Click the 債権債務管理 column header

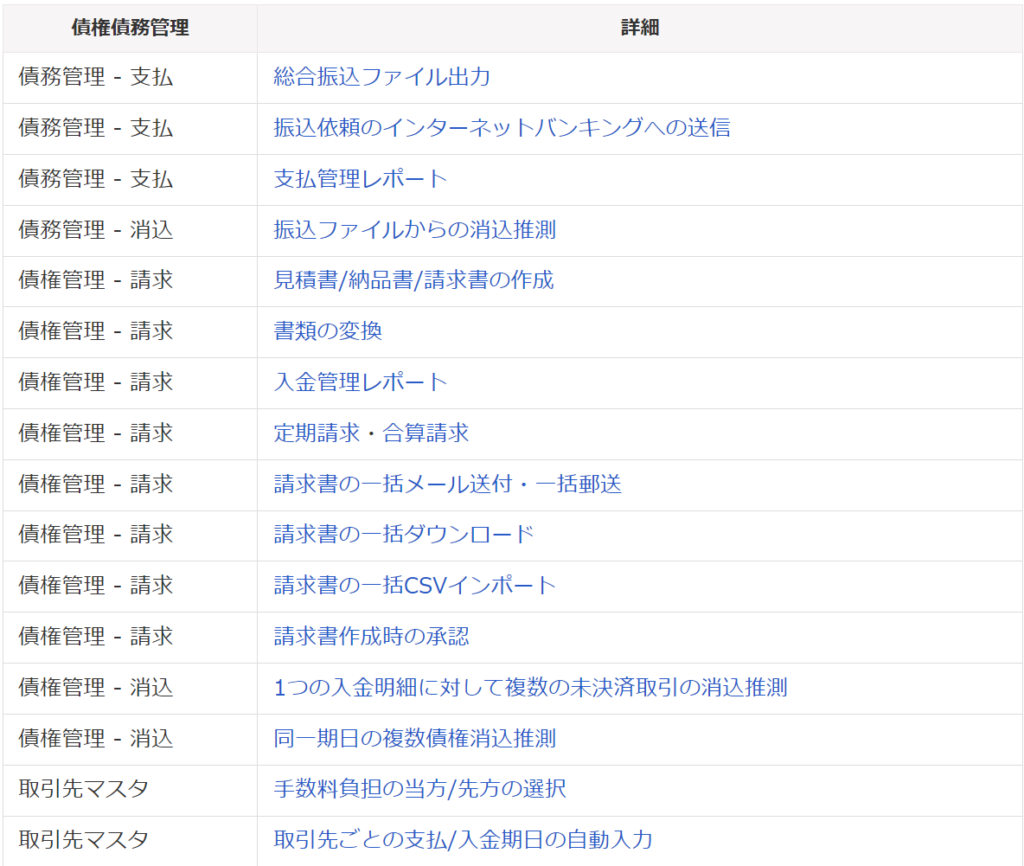[x=130, y=27]
